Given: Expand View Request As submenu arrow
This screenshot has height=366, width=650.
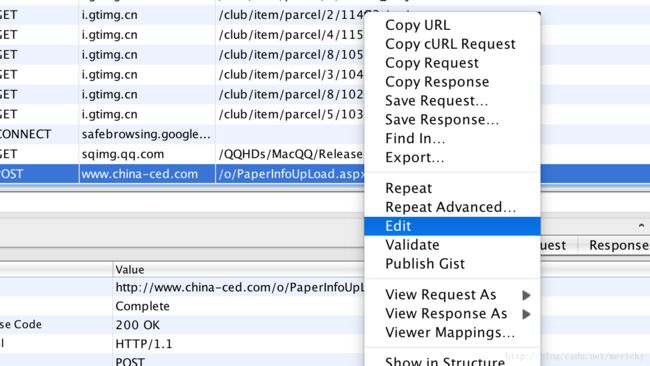Looking at the screenshot, I should [526, 295].
